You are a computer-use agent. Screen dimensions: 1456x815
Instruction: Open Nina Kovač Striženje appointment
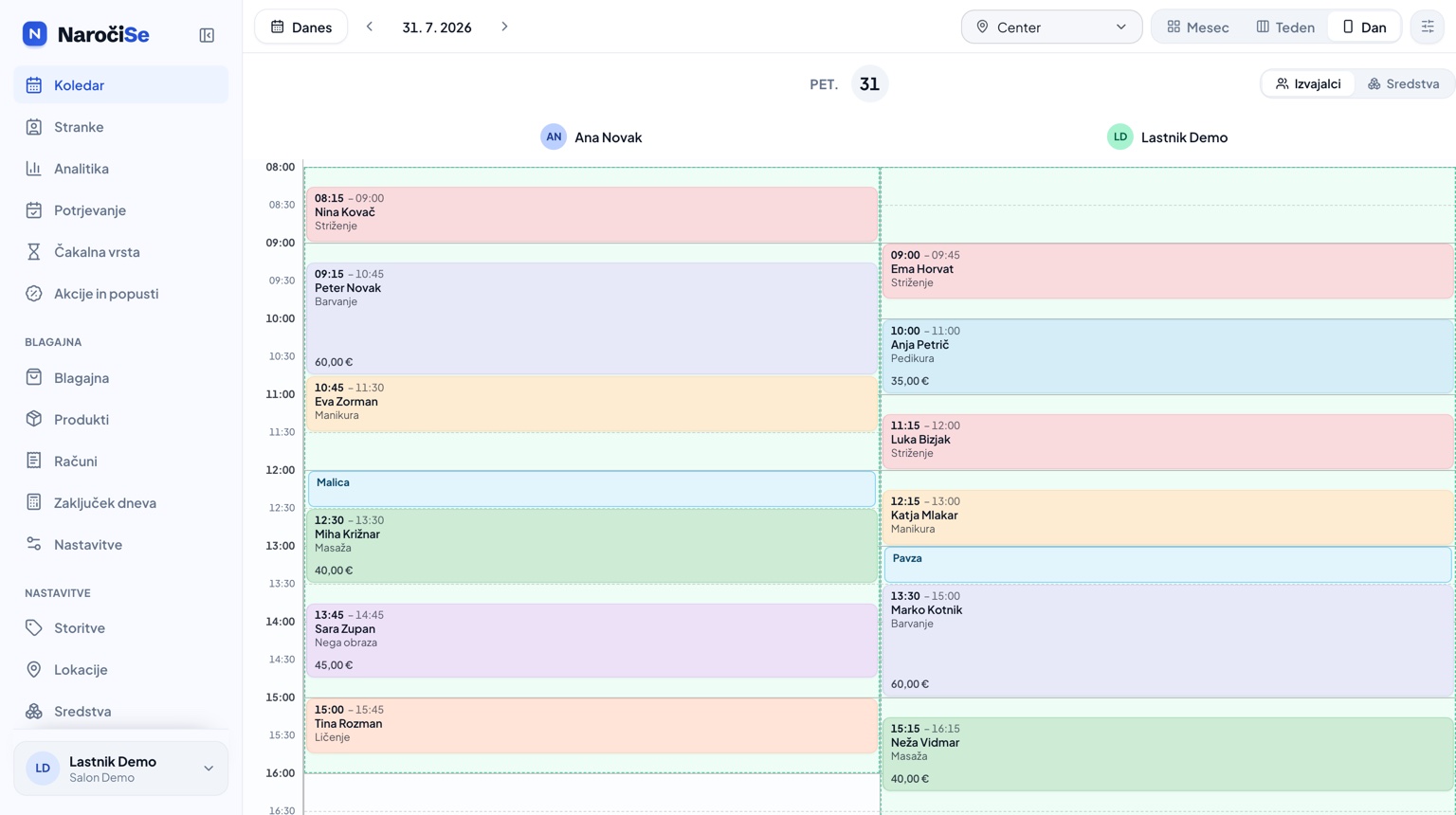click(x=591, y=214)
